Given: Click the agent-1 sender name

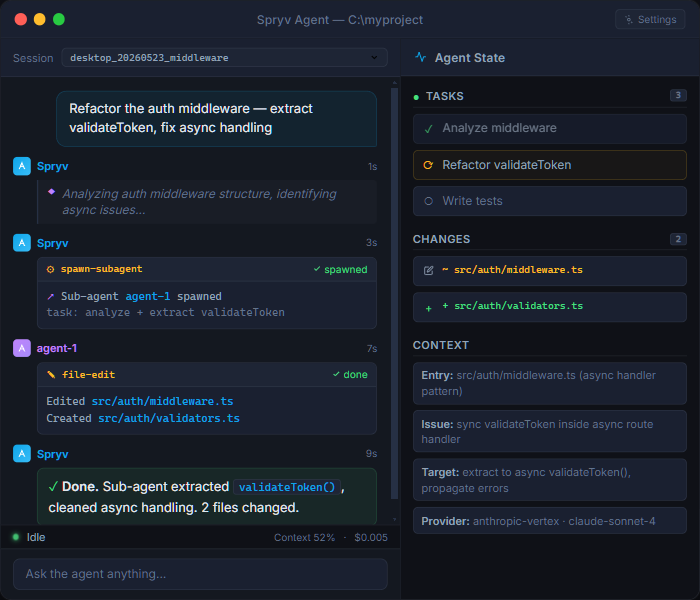Looking at the screenshot, I should coord(57,348).
